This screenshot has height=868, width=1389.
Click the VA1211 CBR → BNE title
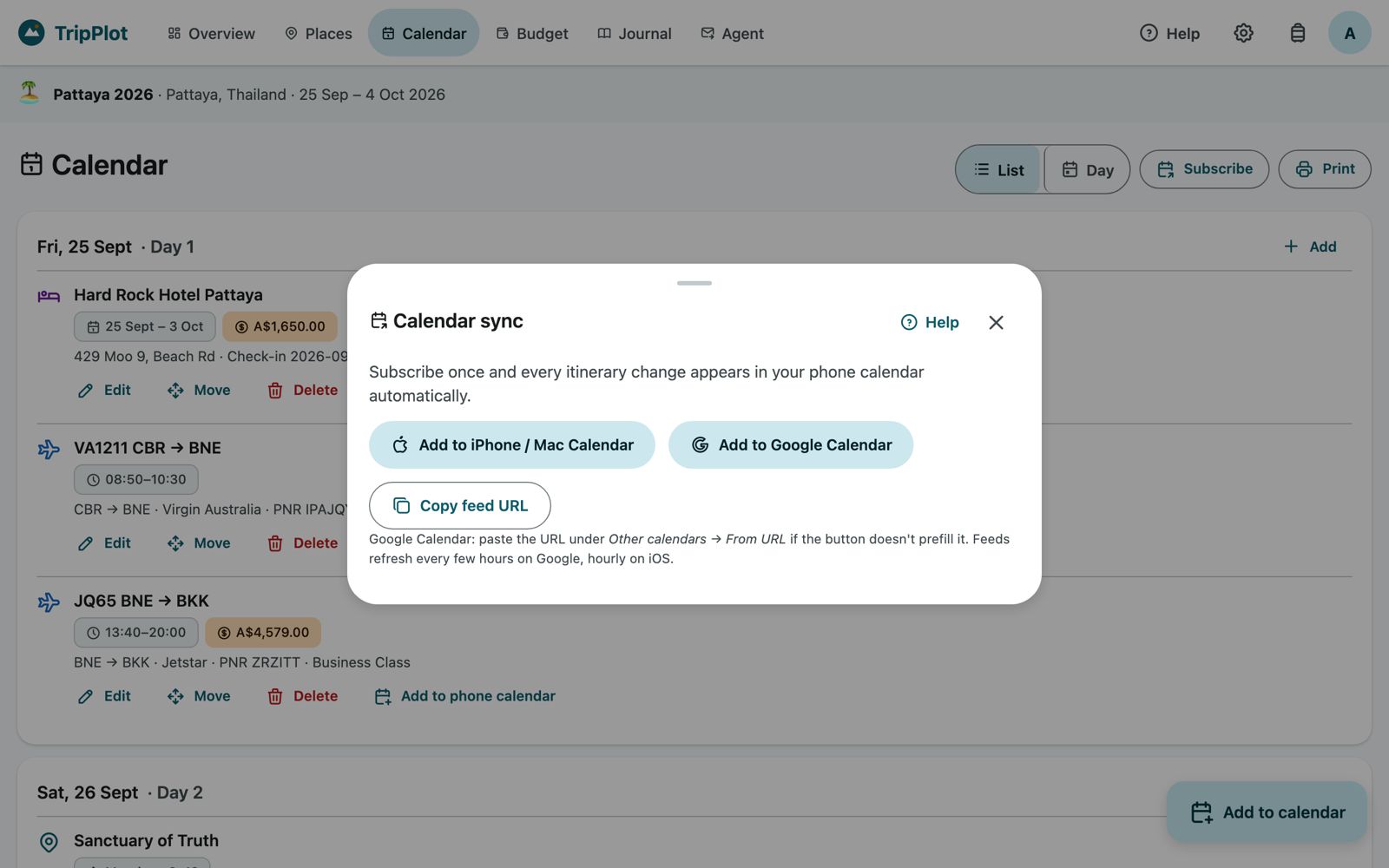click(x=148, y=448)
